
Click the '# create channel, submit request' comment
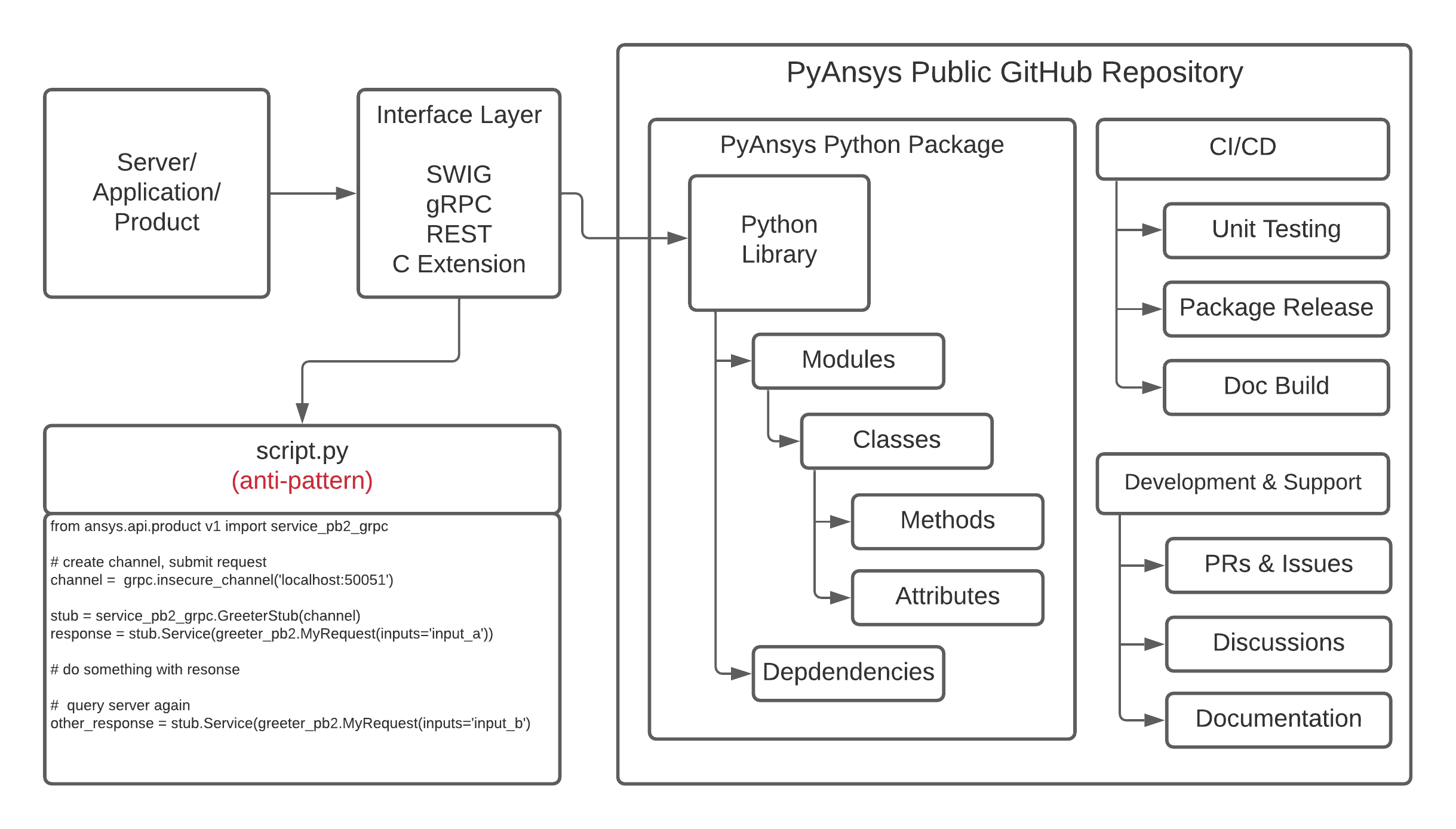click(158, 562)
